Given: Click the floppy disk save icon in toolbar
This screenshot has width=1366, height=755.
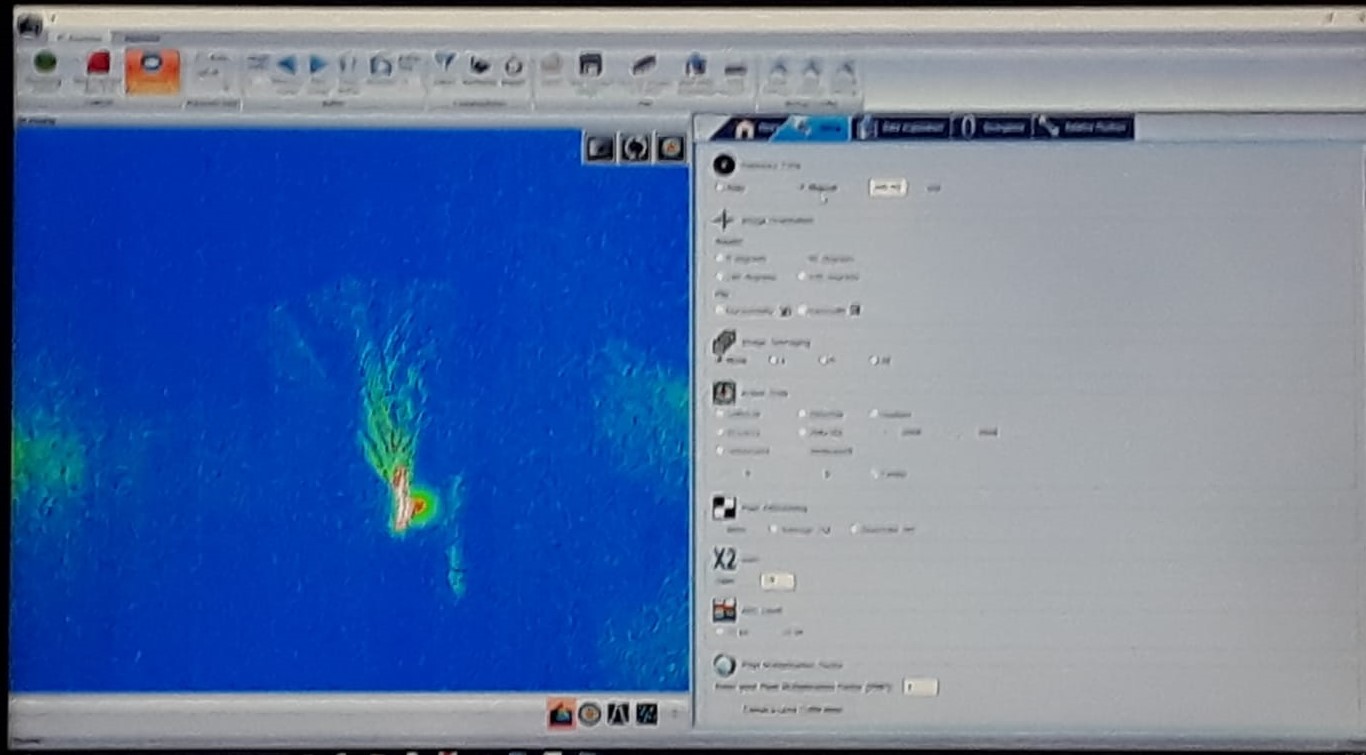Looking at the screenshot, I should click(590, 65).
